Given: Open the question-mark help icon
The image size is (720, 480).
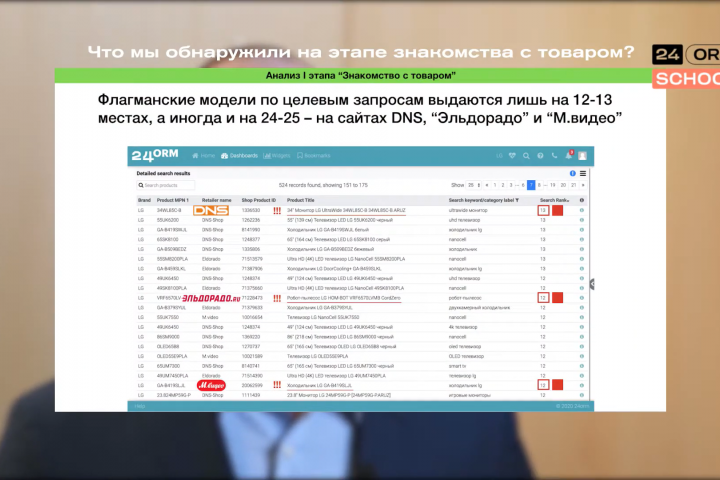Looking at the screenshot, I should click(540, 156).
